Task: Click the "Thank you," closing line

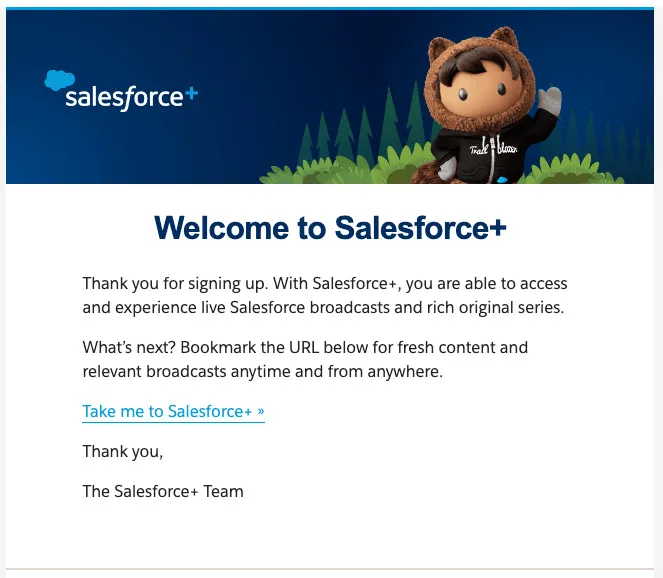Action: (x=122, y=452)
